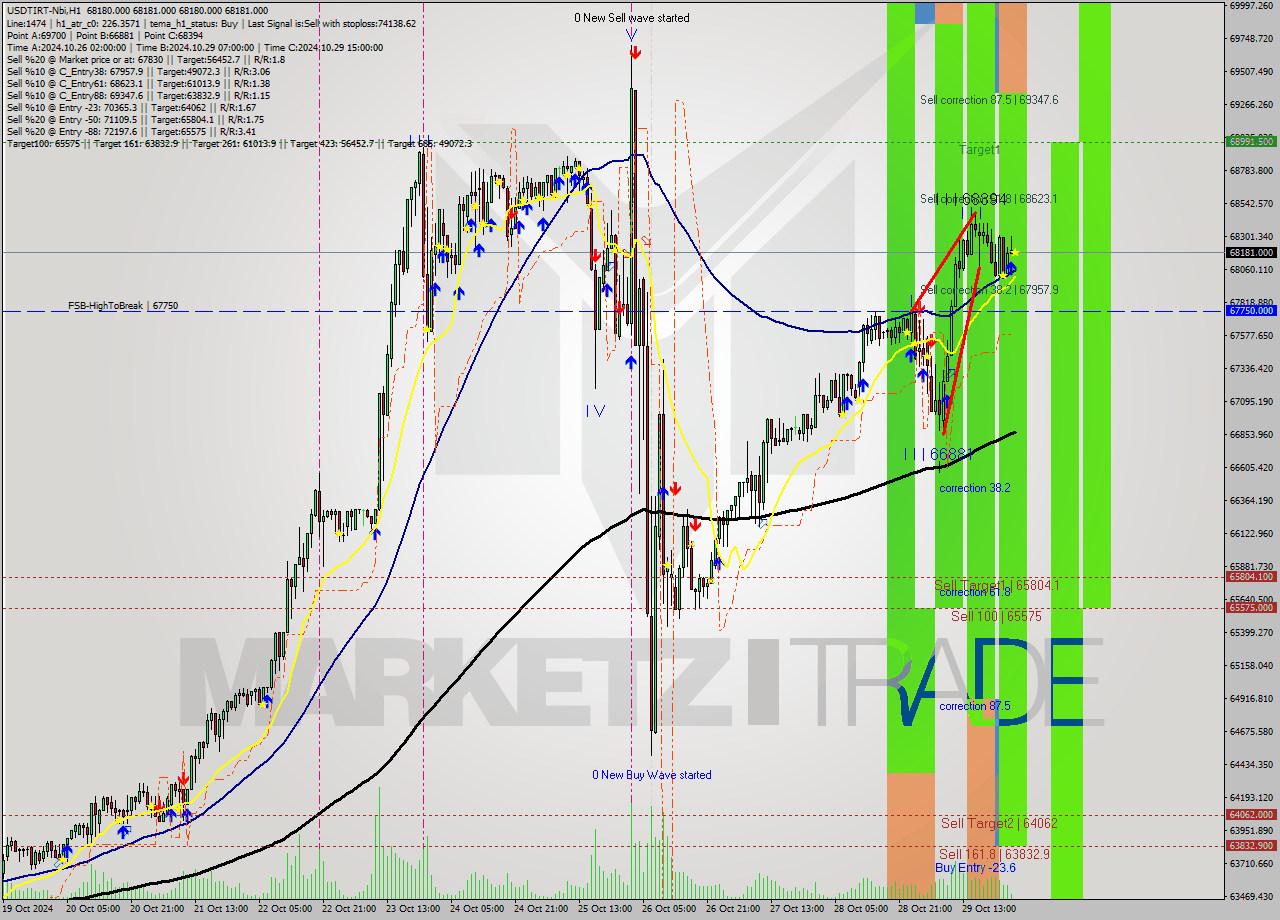The width and height of the screenshot is (1280, 920).
Task: Select the blue 67750.000 price tag
Action: tap(1251, 311)
